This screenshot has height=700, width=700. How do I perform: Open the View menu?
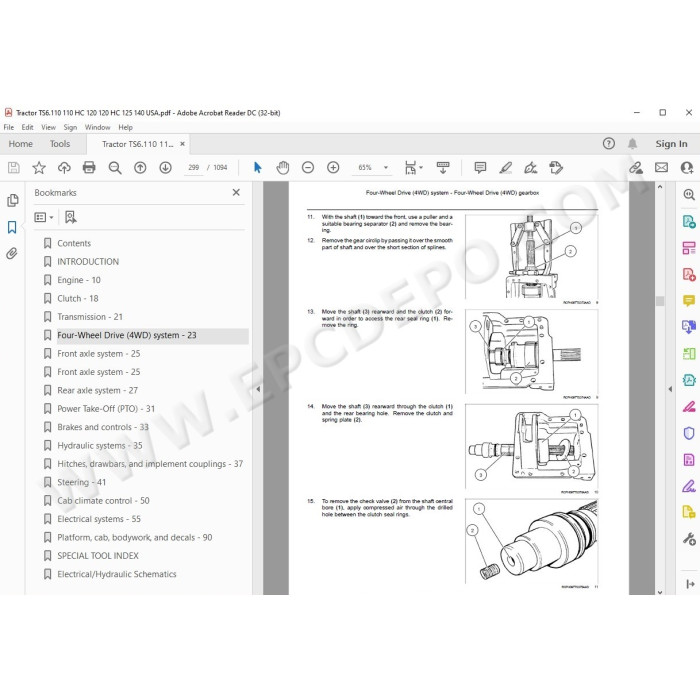(48, 127)
